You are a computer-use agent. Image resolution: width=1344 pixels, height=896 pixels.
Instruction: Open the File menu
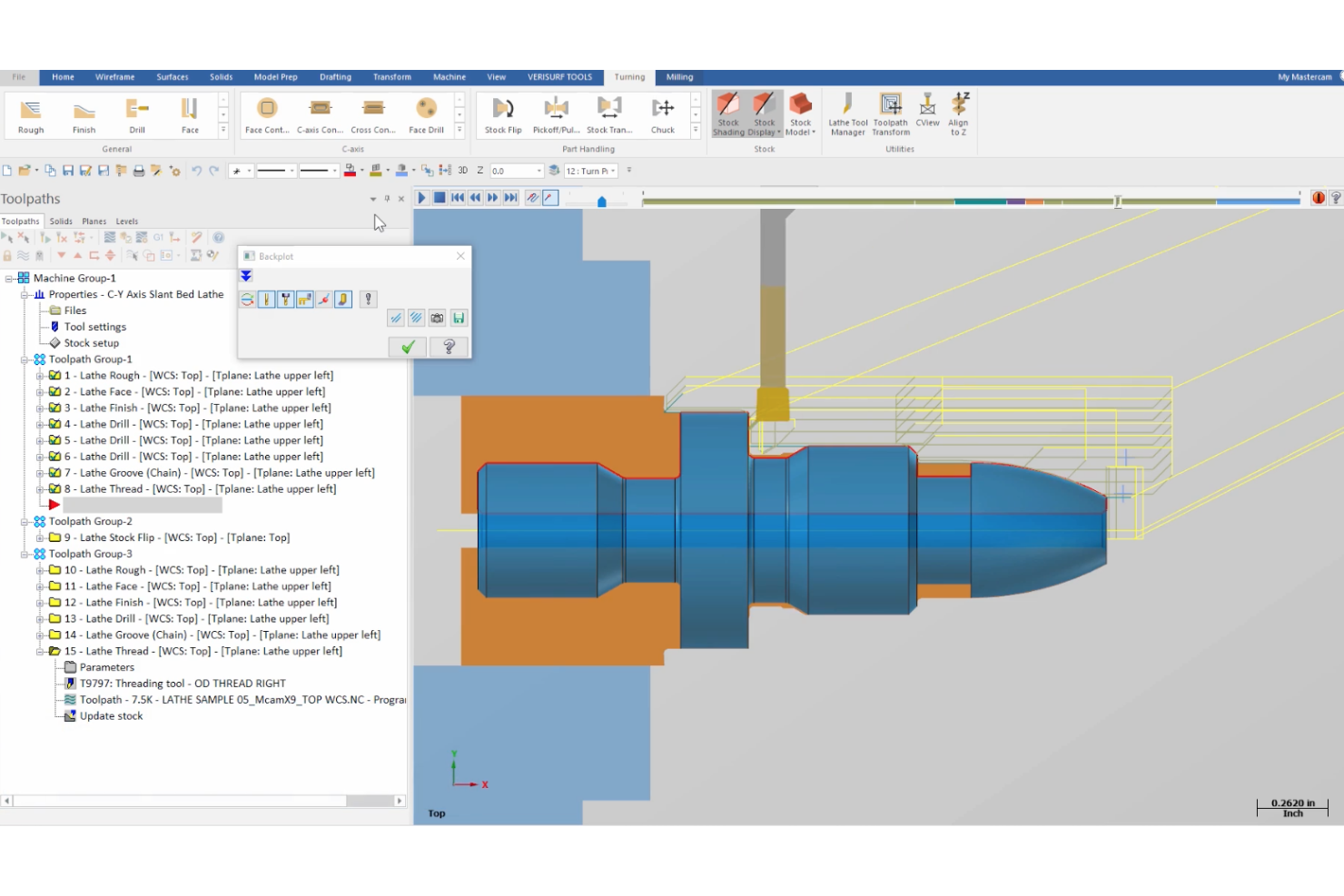tap(19, 77)
